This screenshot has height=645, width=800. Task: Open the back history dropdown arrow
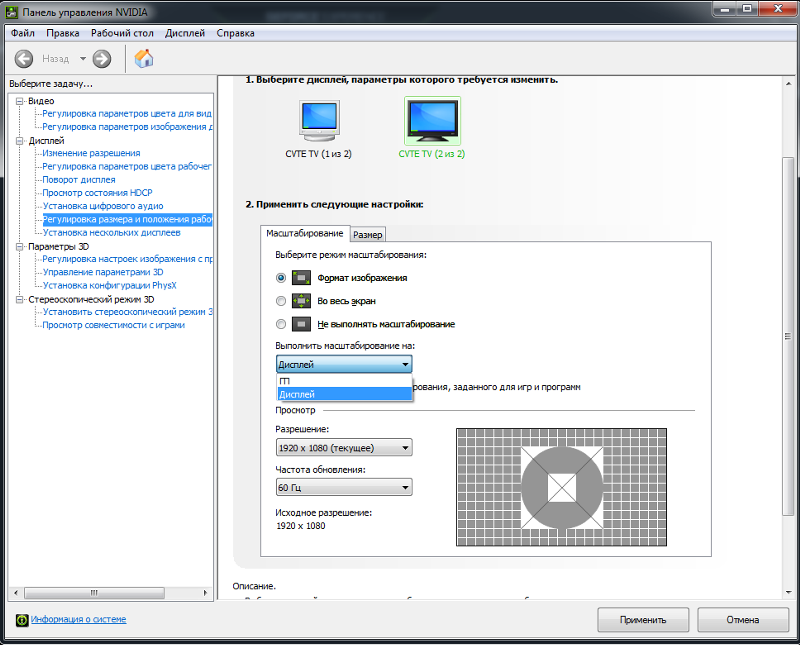(x=83, y=59)
